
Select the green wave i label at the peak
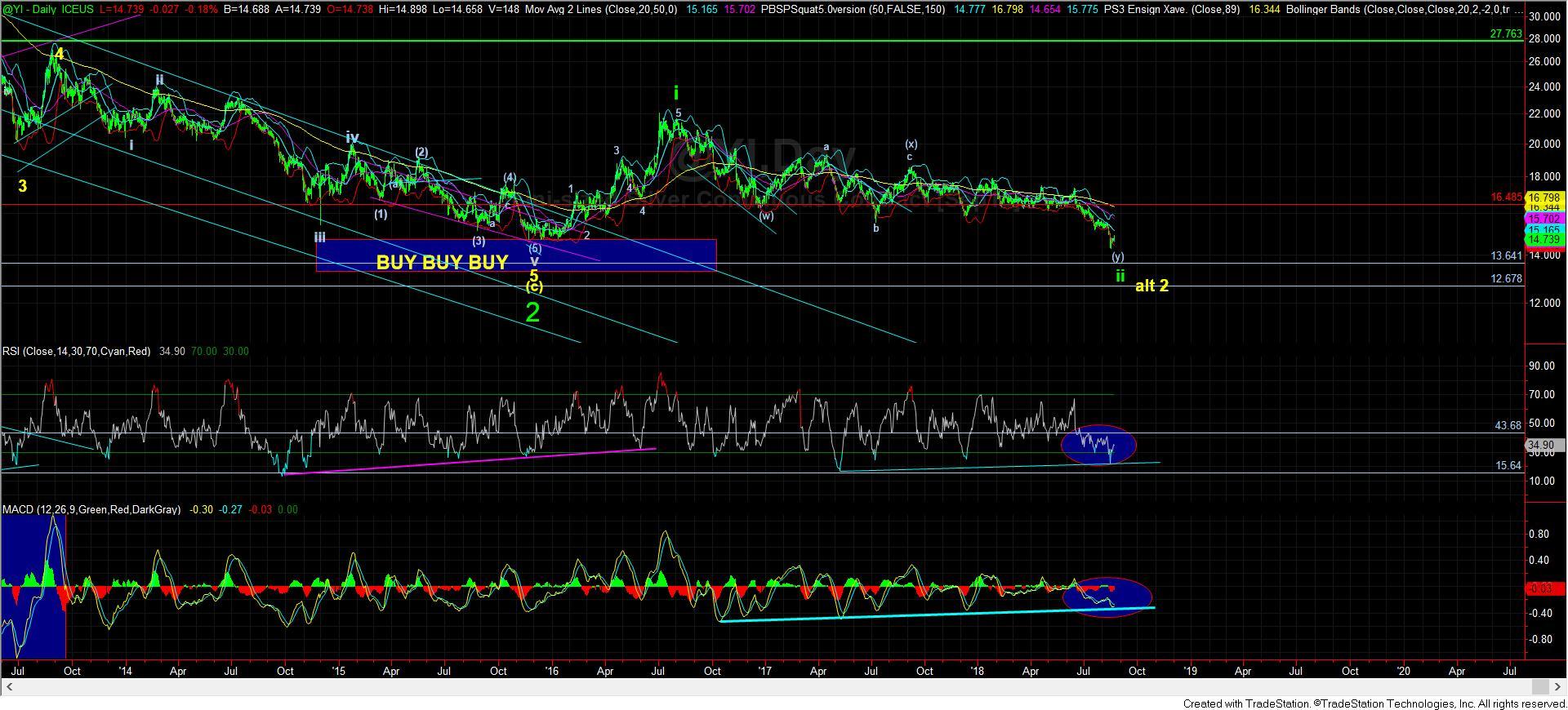coord(676,93)
